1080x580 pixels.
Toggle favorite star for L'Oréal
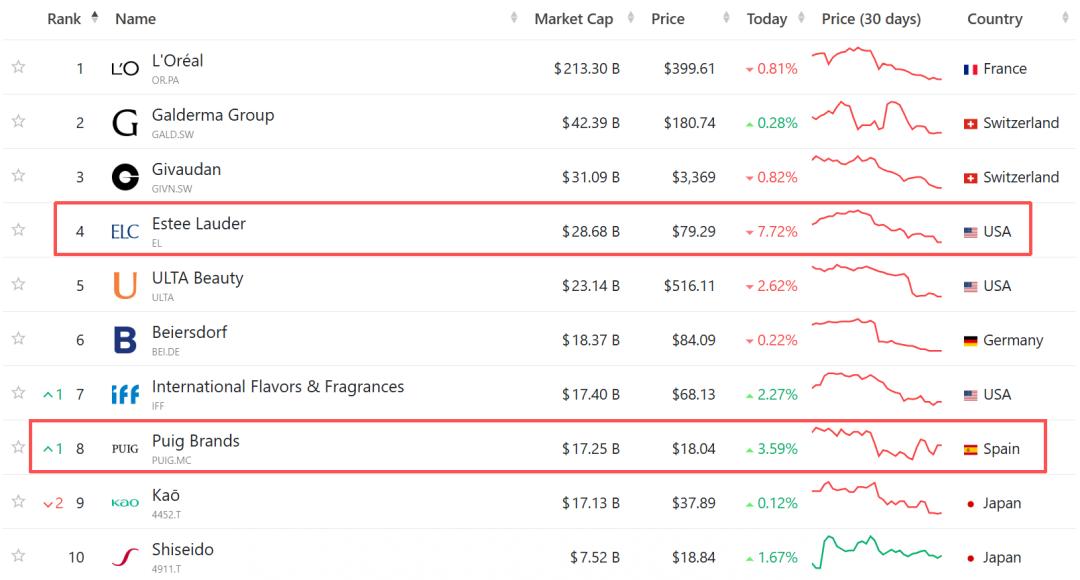[18, 67]
